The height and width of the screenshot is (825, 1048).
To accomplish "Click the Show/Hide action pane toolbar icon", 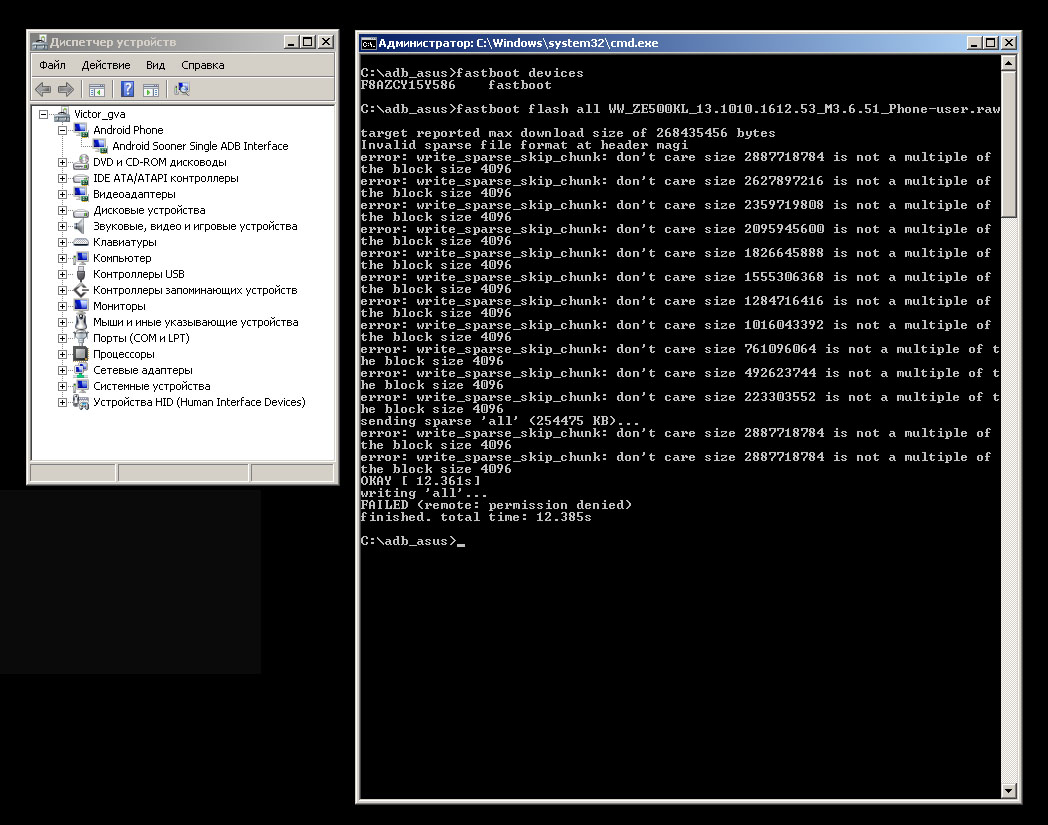I will pos(151,89).
